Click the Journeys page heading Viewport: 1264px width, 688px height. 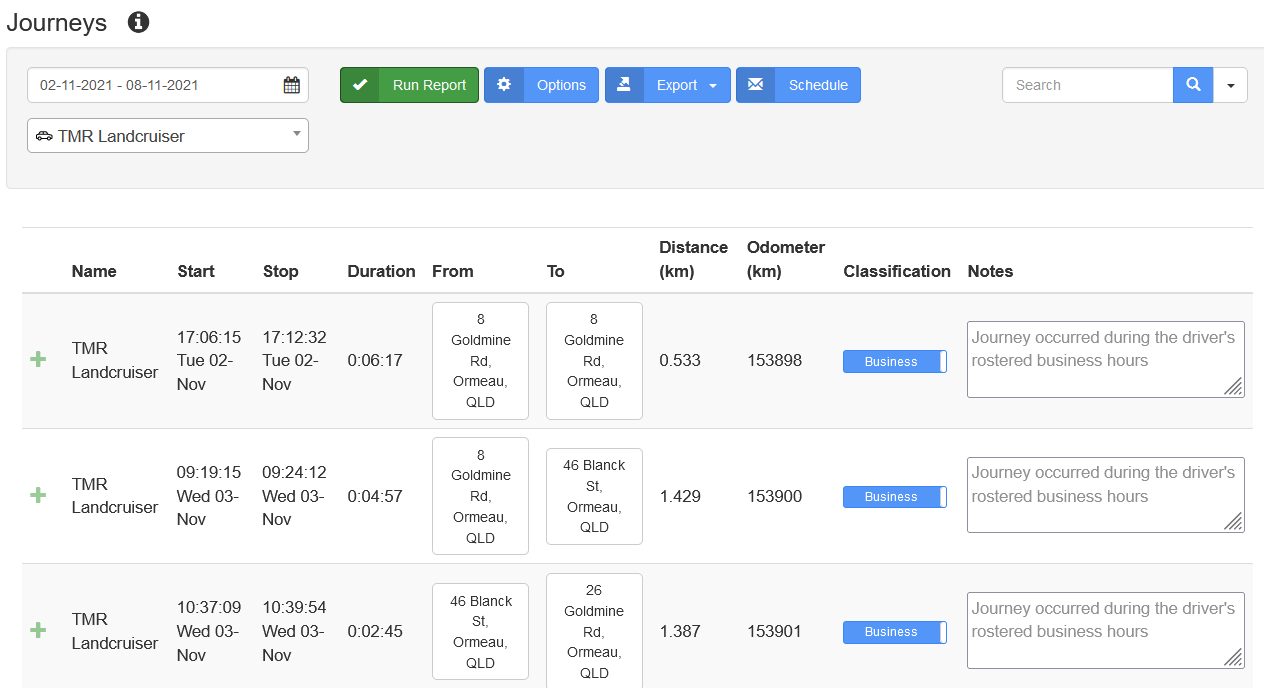point(57,23)
